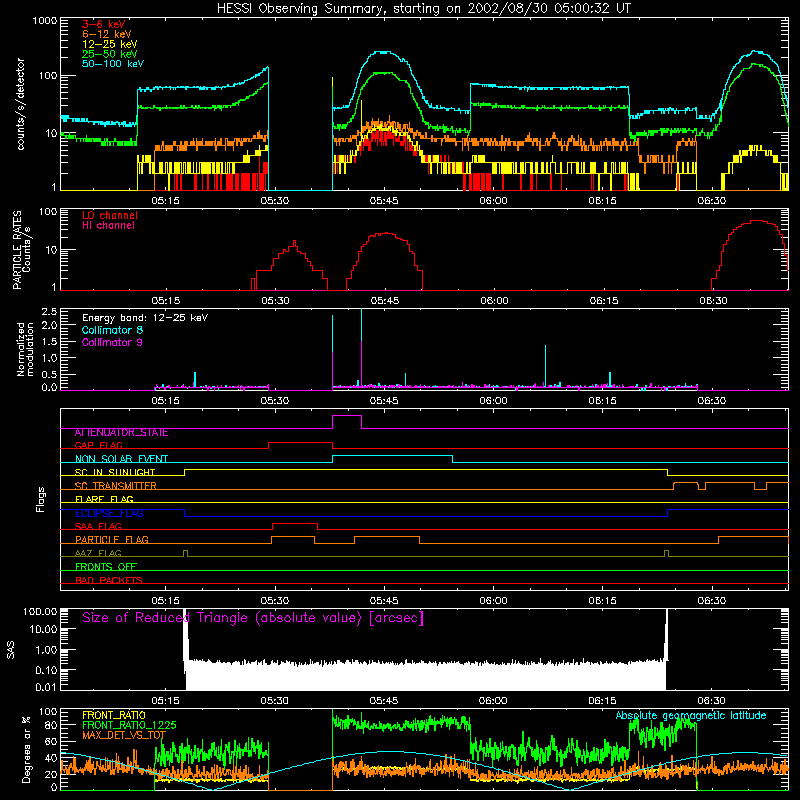The image size is (800, 800).
Task: Click the 06:30 tick label under SAS panel
Action: [712, 701]
